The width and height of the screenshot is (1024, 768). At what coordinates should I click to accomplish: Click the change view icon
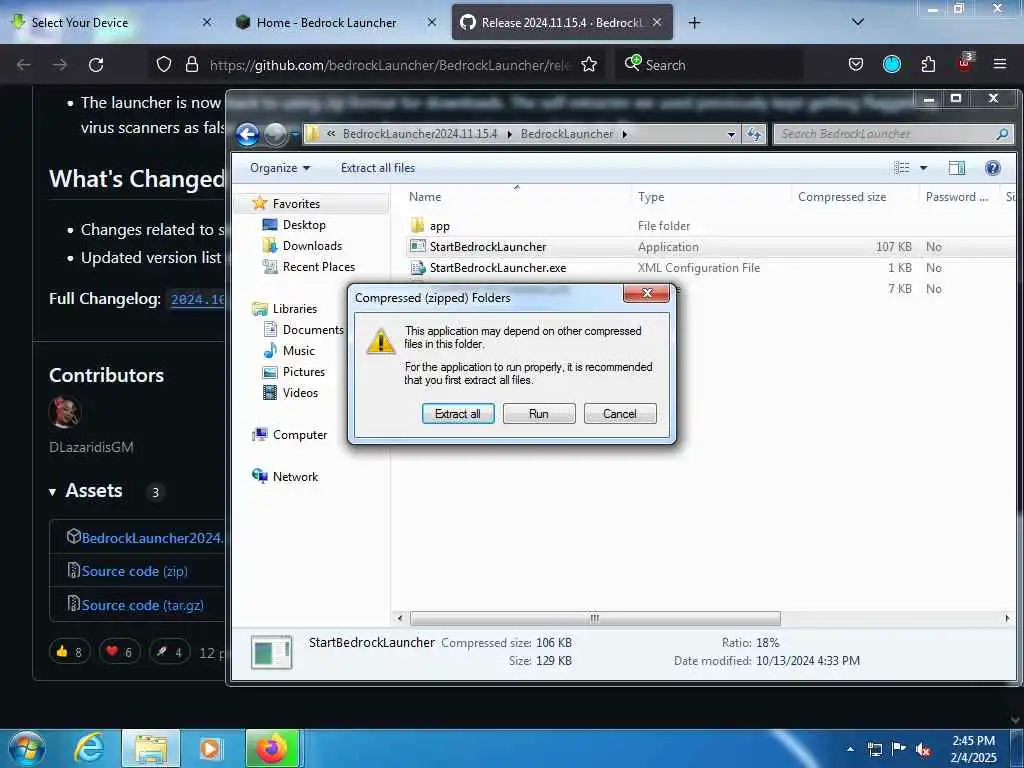click(902, 168)
